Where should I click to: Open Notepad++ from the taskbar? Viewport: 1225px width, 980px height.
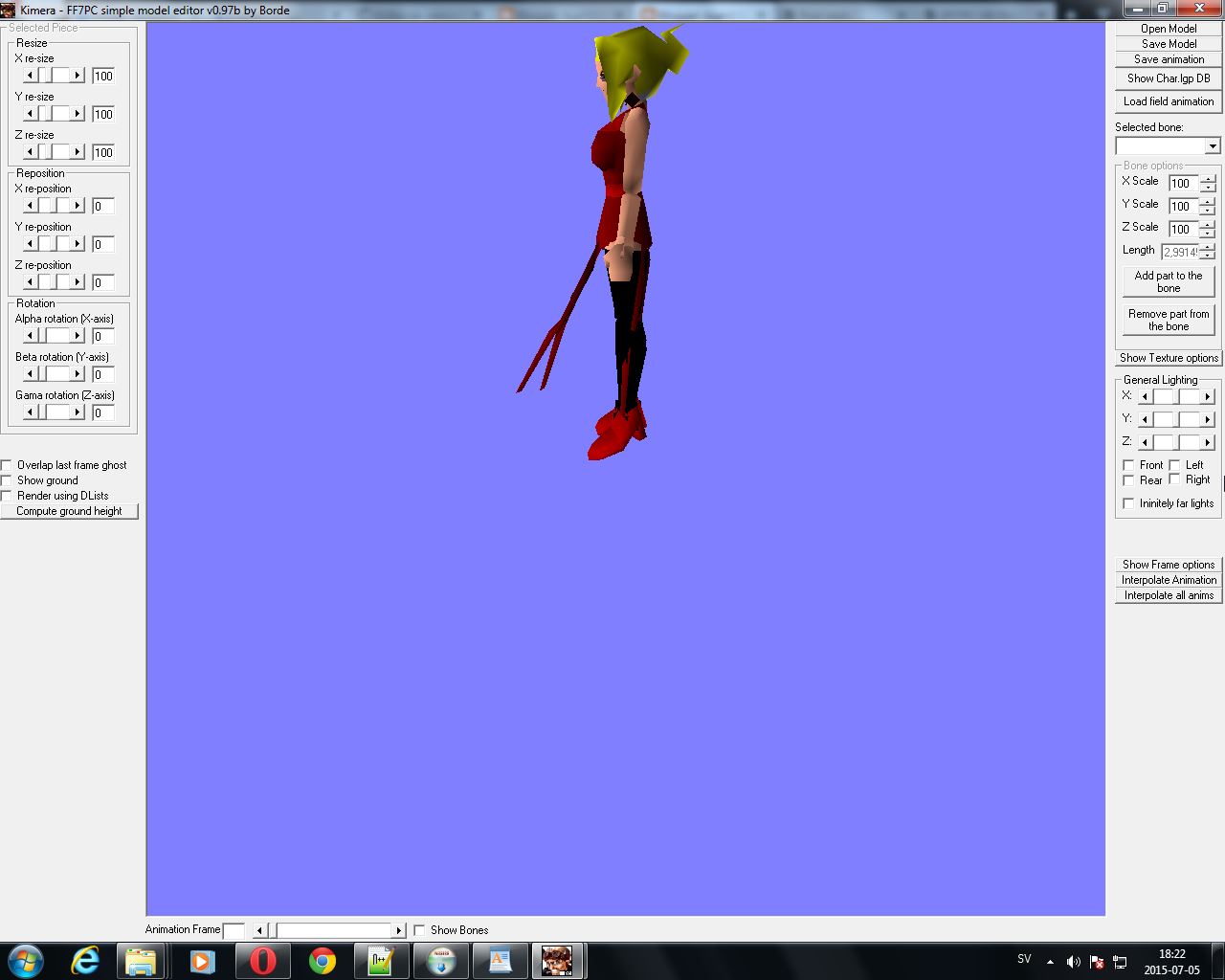381,961
